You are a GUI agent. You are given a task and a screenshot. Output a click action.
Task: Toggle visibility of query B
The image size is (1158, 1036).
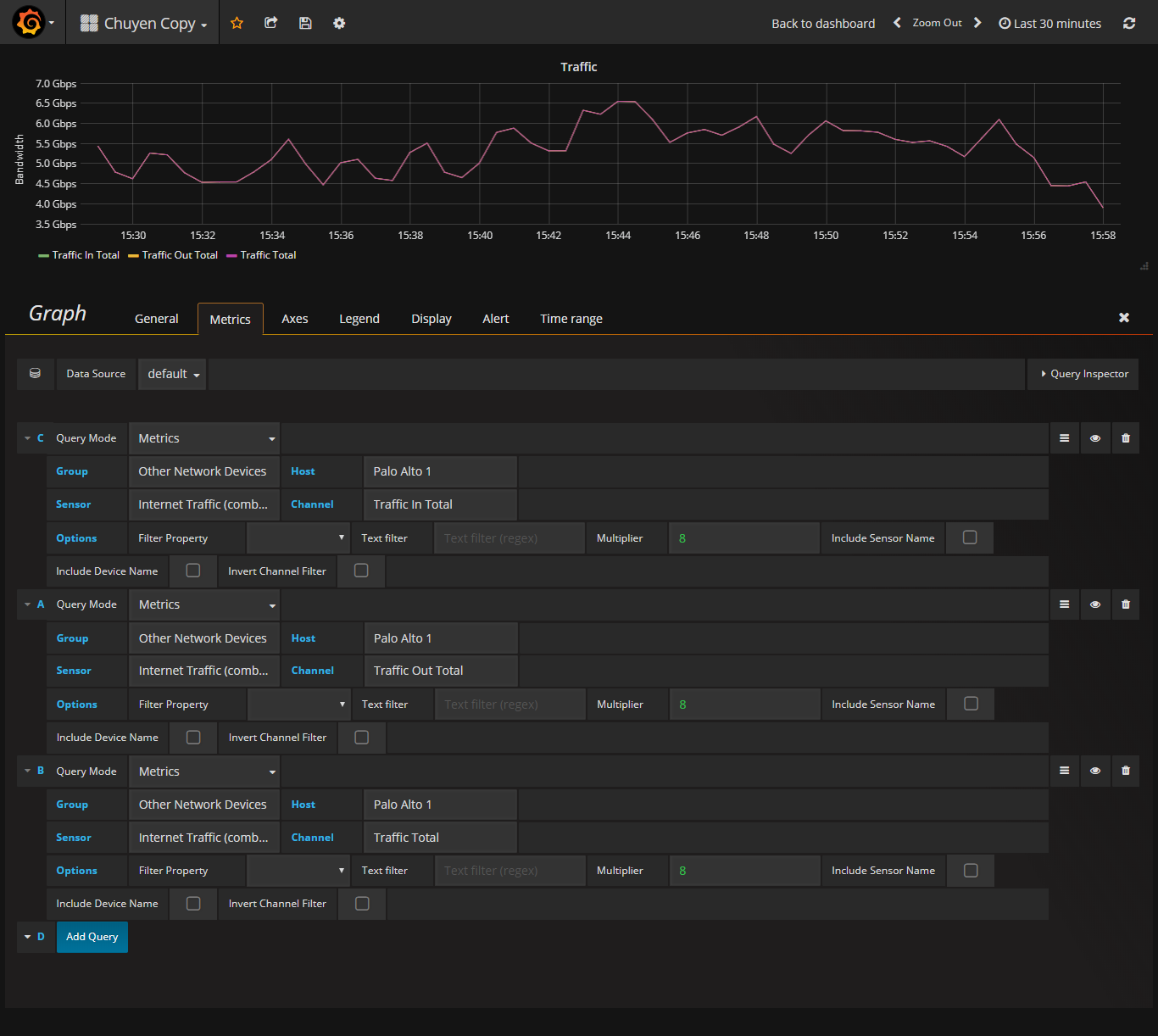tap(1095, 771)
